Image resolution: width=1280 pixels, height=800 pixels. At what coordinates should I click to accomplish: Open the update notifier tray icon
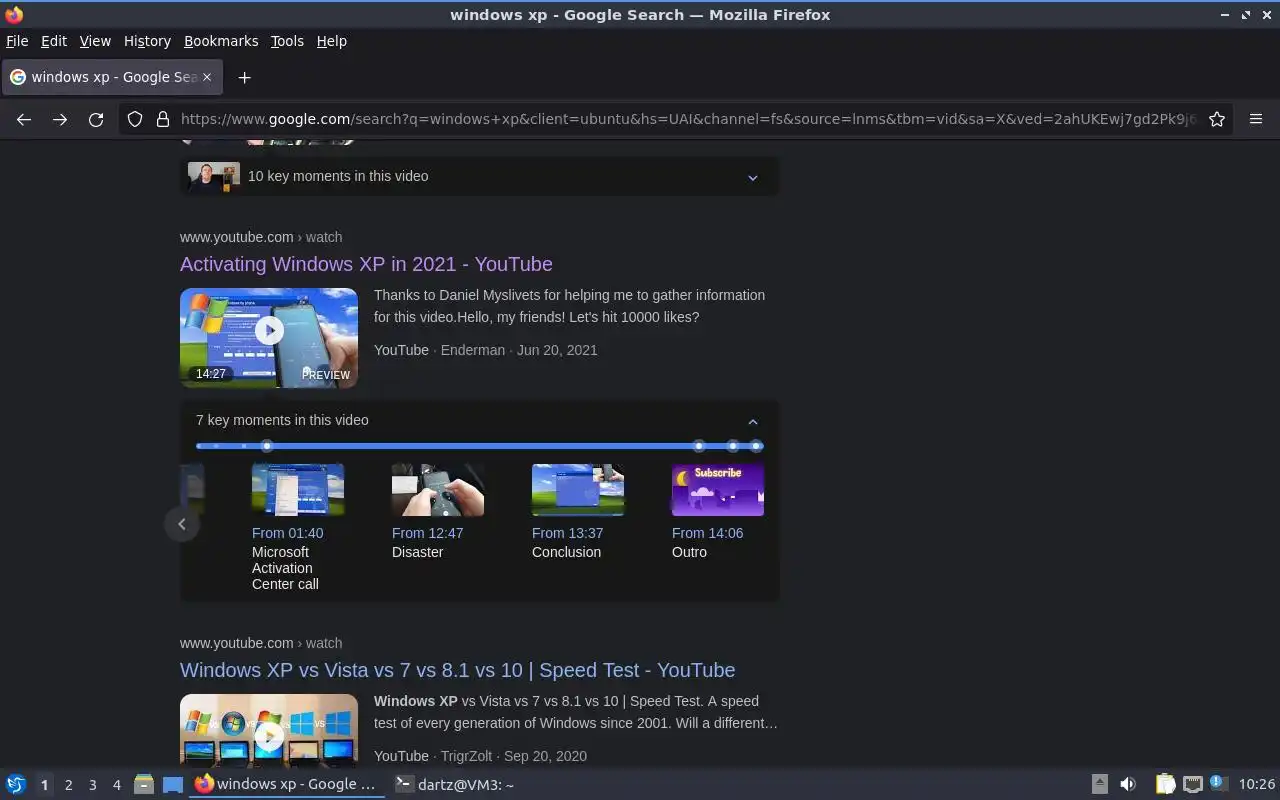click(x=1217, y=783)
